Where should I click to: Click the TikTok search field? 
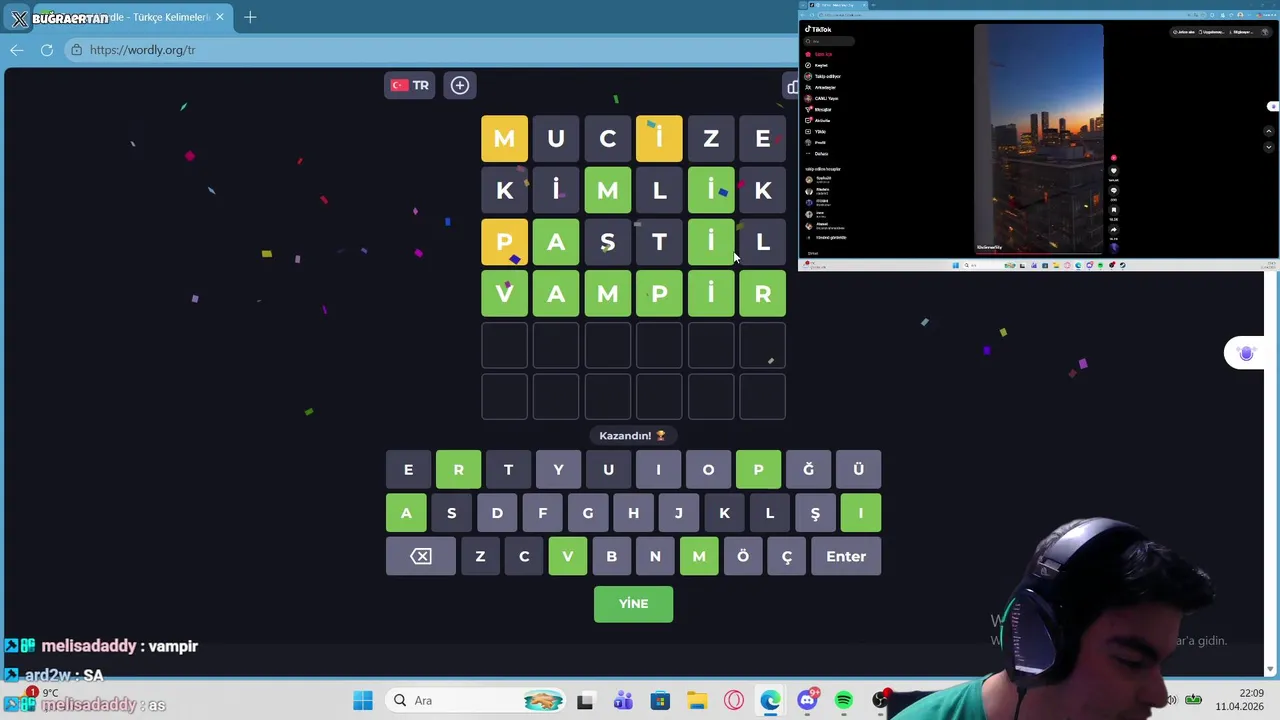click(829, 41)
